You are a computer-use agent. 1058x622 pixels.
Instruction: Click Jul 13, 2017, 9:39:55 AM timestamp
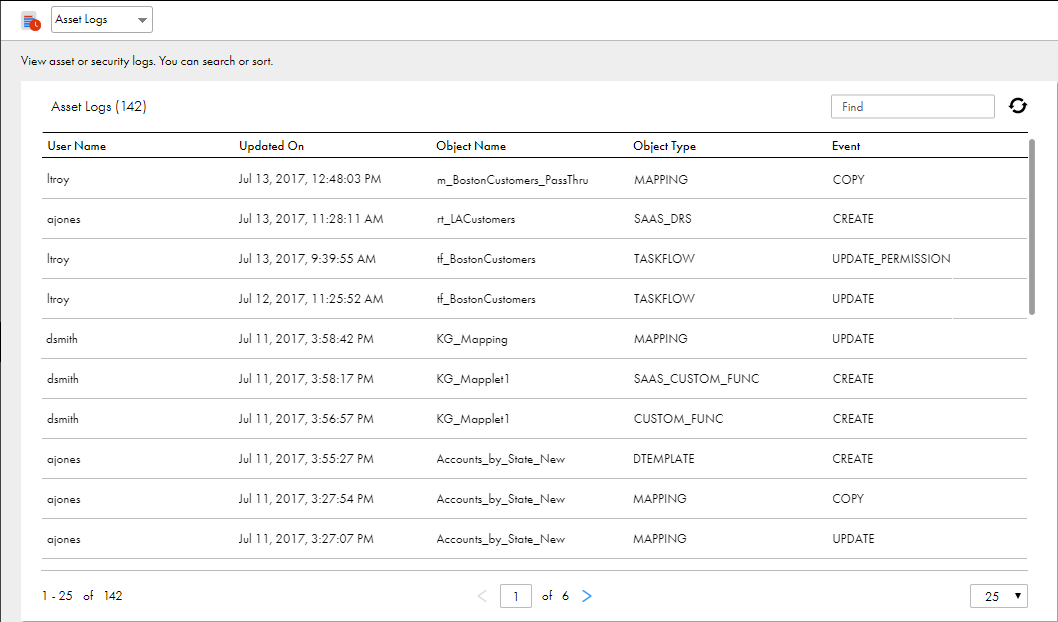(x=307, y=259)
